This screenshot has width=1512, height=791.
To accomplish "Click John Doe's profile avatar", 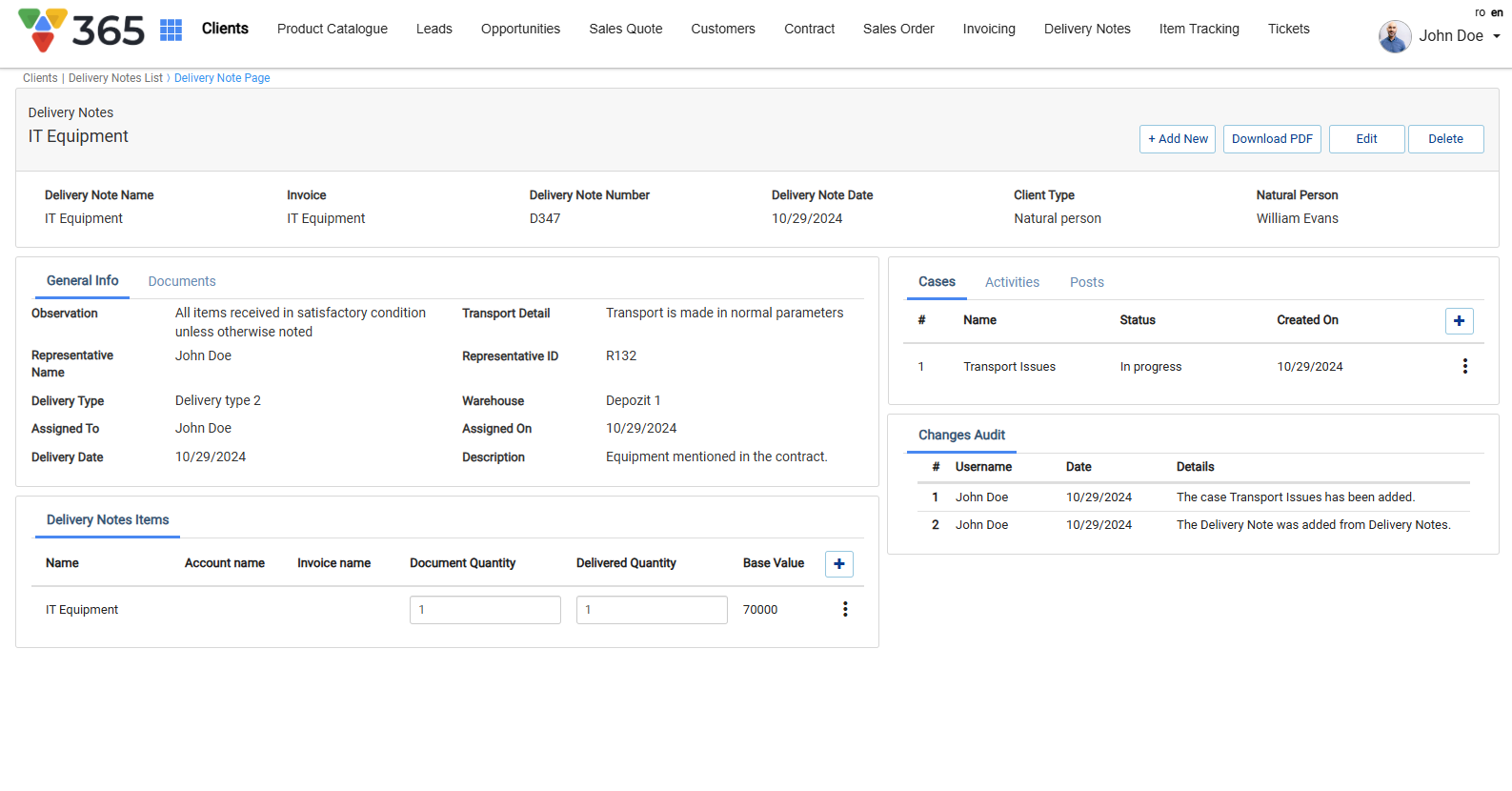I will [x=1394, y=36].
